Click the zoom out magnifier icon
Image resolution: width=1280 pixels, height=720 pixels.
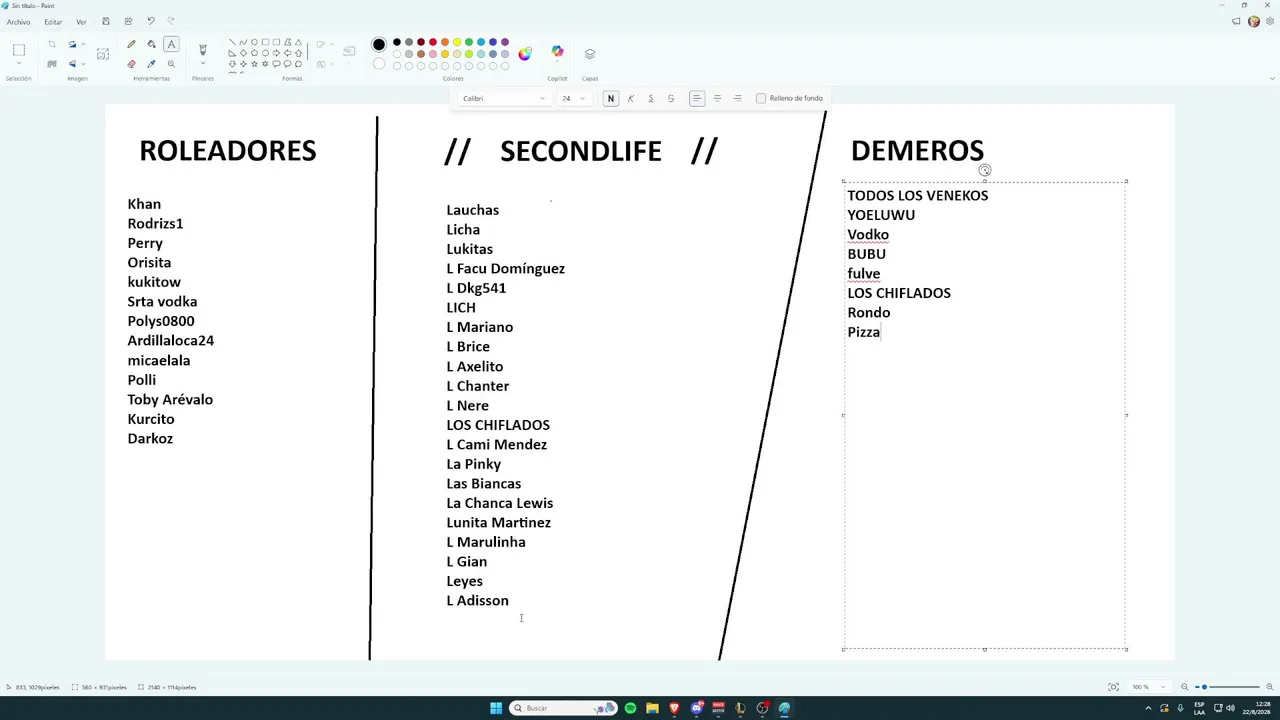pyautogui.click(x=1185, y=687)
